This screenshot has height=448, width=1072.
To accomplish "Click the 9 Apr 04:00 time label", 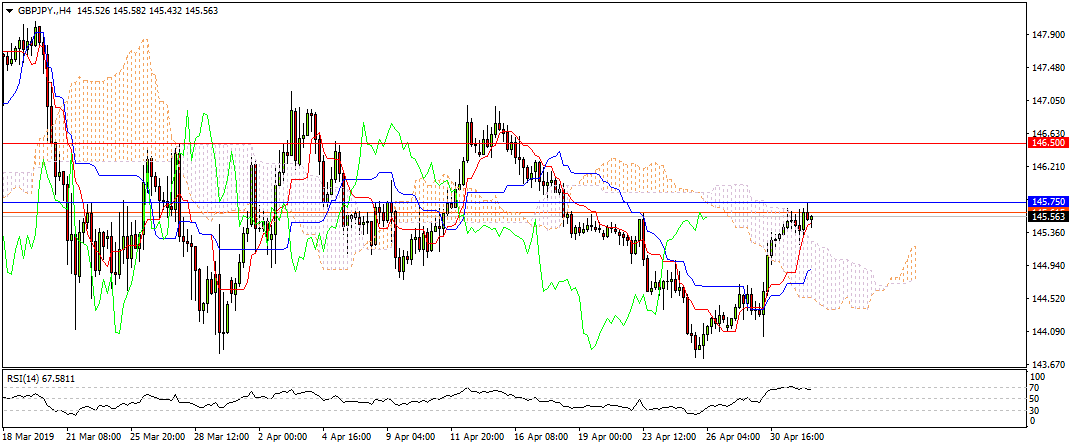I will point(412,436).
